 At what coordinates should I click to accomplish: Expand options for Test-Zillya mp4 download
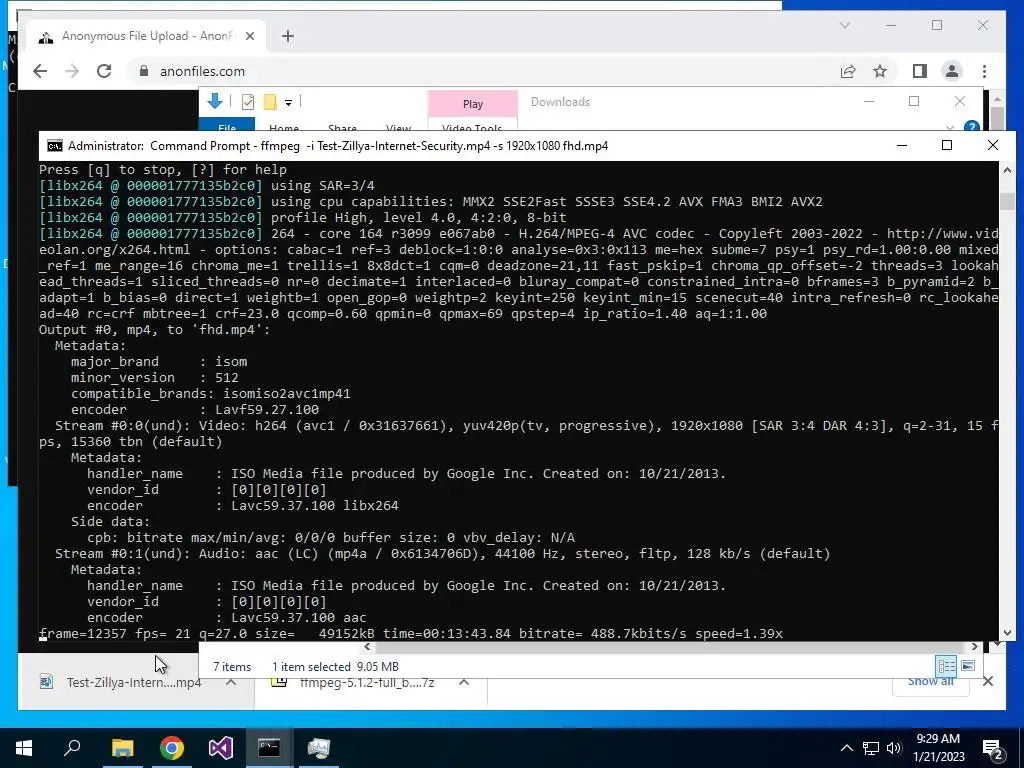pyautogui.click(x=231, y=682)
